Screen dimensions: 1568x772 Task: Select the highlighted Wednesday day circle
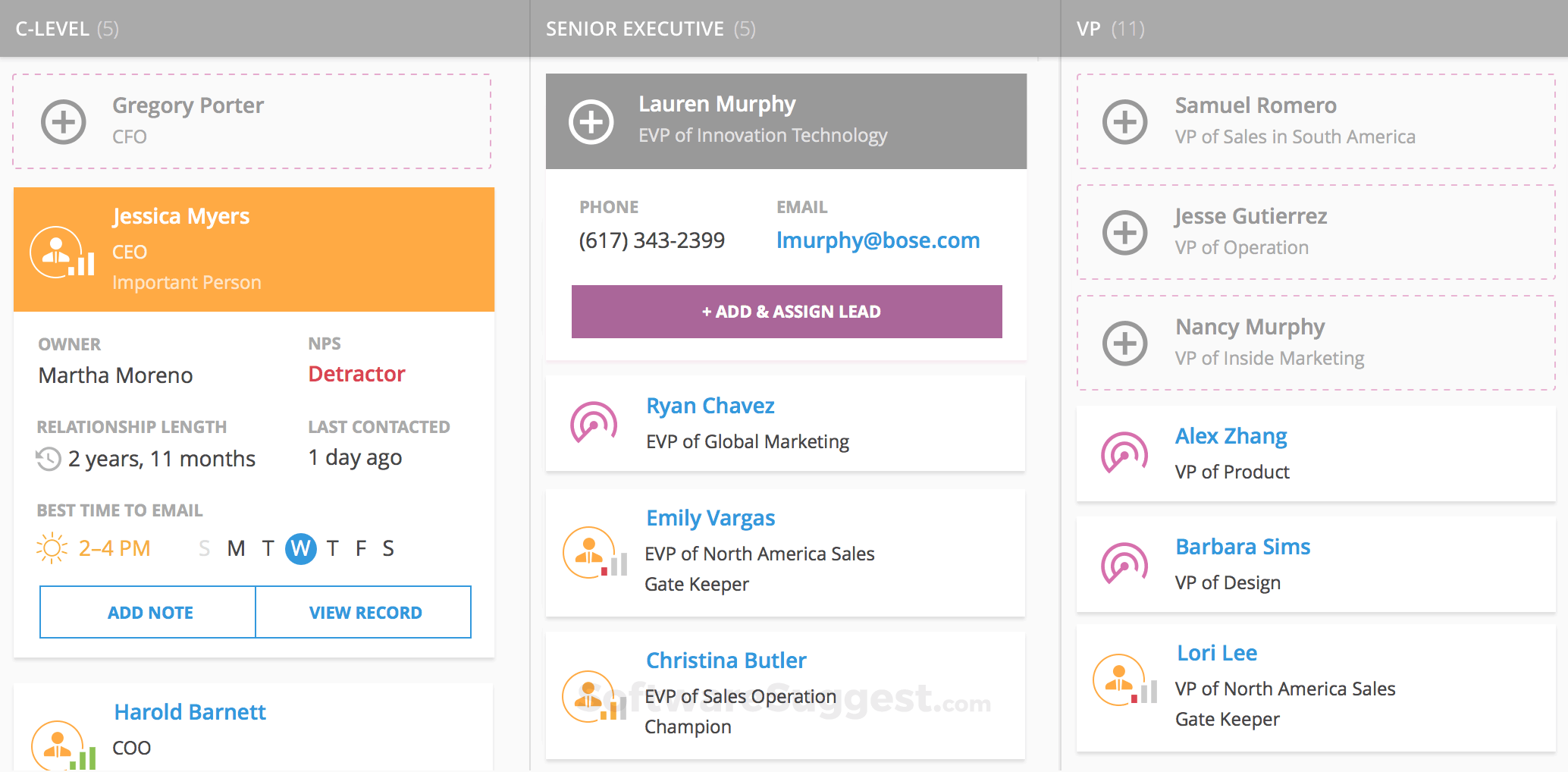pos(300,548)
